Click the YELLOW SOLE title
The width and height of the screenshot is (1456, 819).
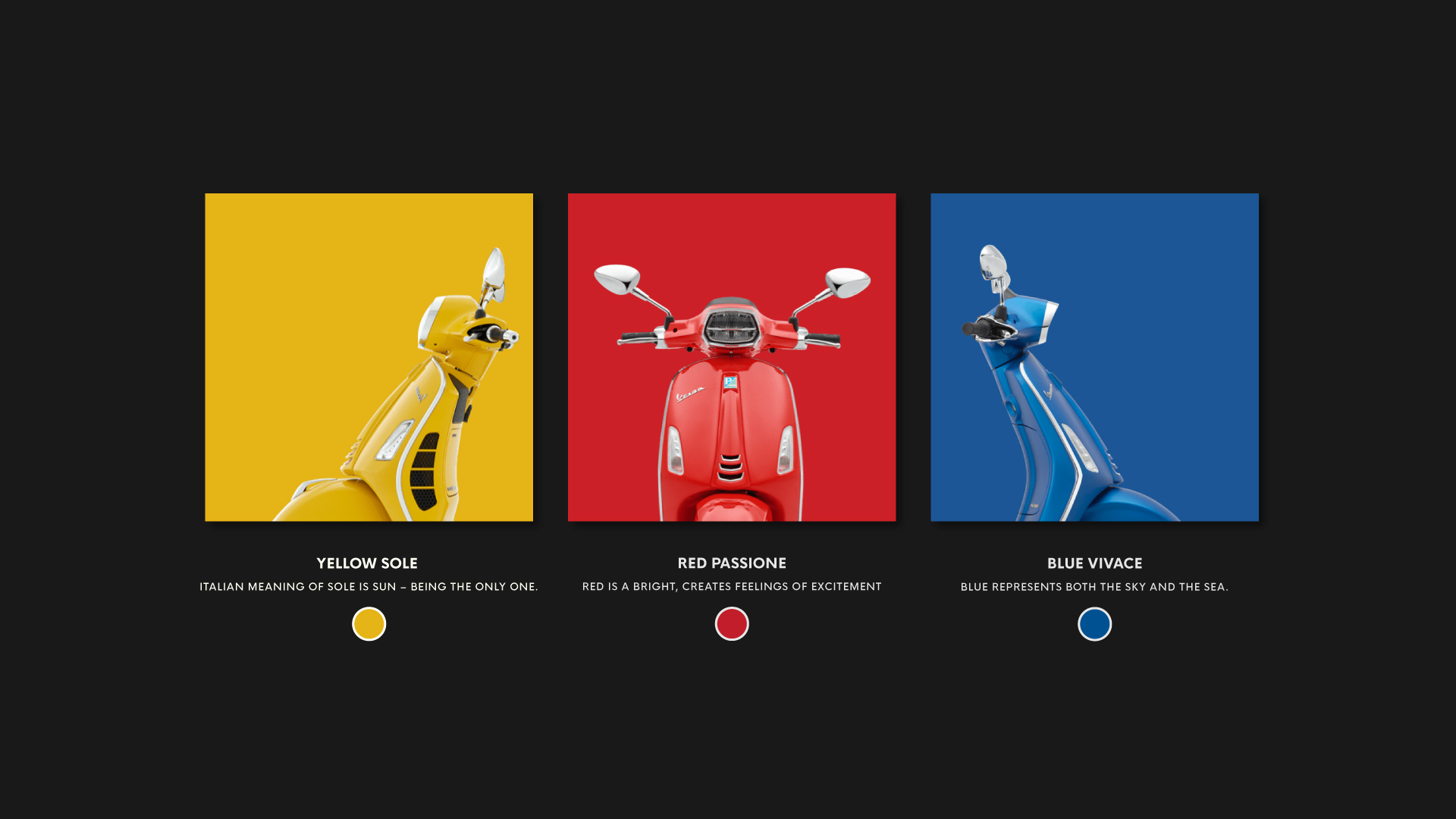coord(367,563)
